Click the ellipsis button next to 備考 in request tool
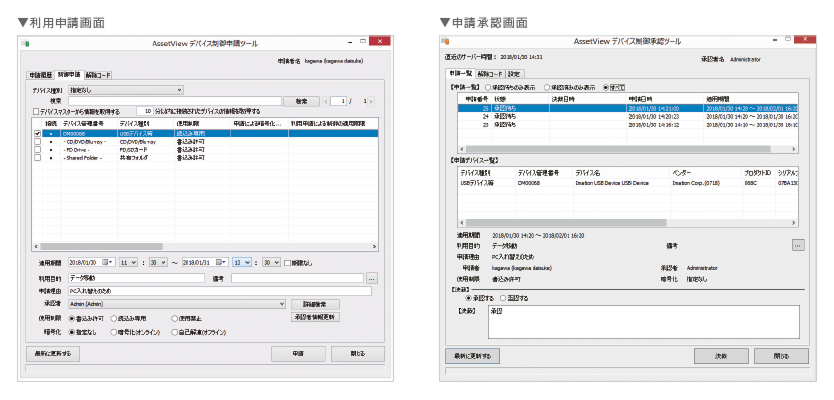Screen dimensions: 834x400 click(372, 278)
